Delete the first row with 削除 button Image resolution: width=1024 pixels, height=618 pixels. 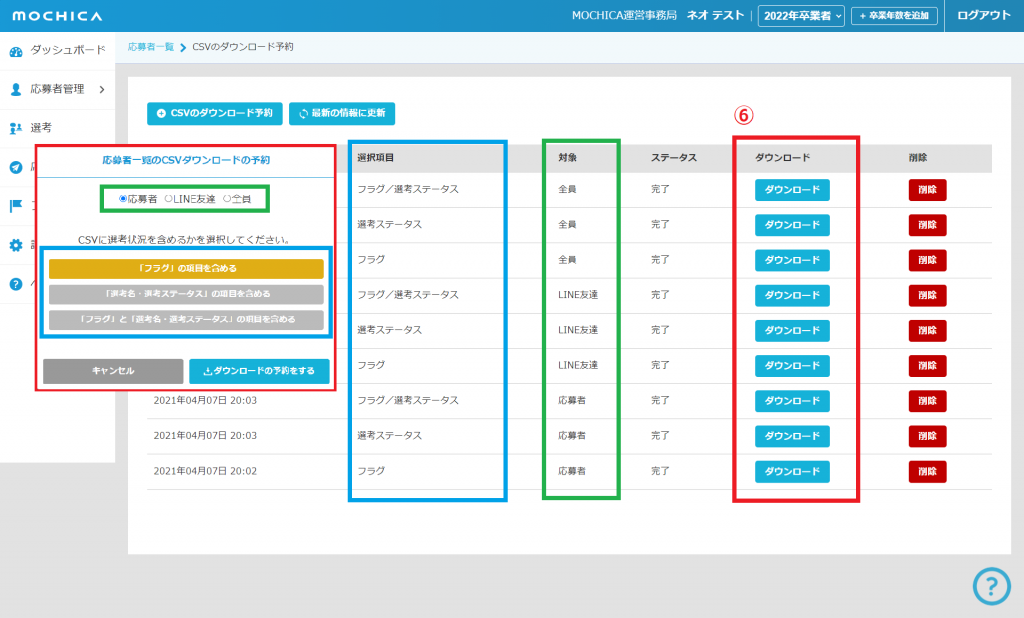[x=927, y=190]
